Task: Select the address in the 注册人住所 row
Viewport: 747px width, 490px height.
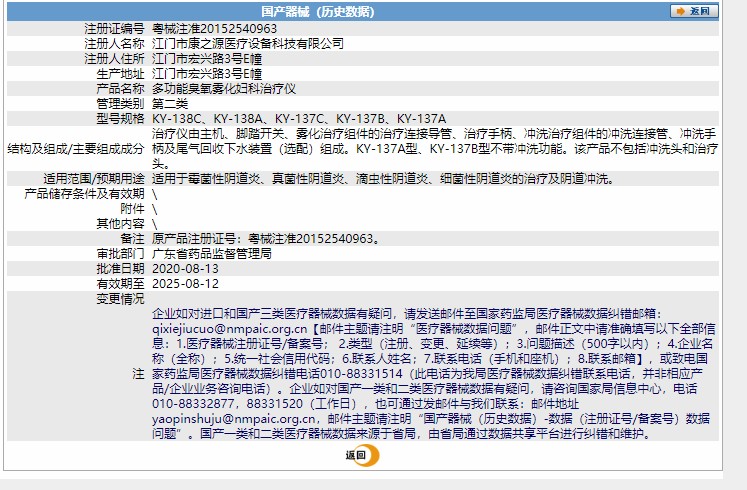Action: [x=207, y=59]
